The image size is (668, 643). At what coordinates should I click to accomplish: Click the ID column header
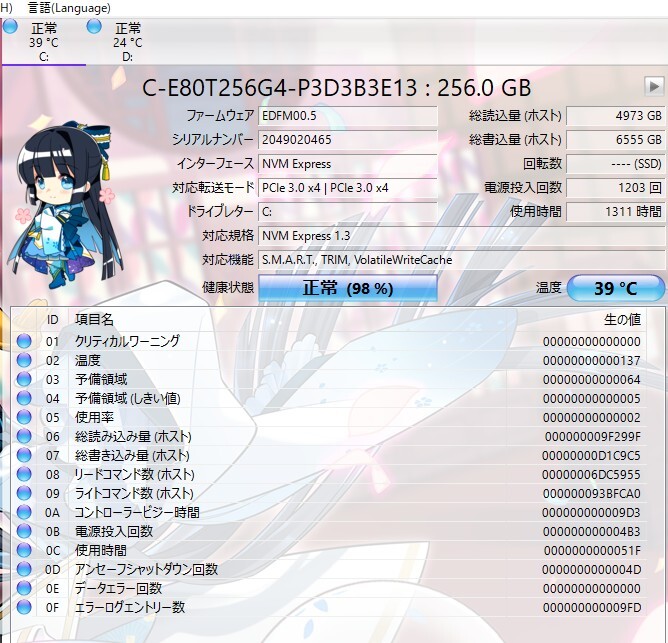pyautogui.click(x=52, y=320)
